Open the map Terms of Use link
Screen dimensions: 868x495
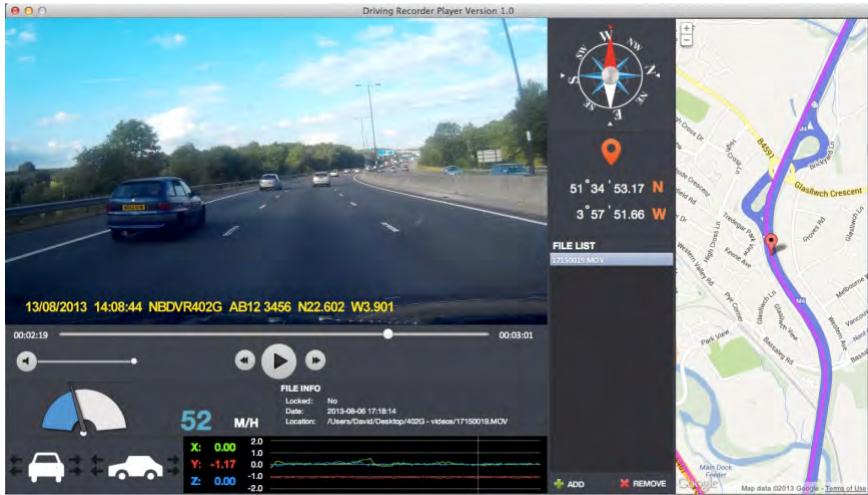click(x=845, y=488)
